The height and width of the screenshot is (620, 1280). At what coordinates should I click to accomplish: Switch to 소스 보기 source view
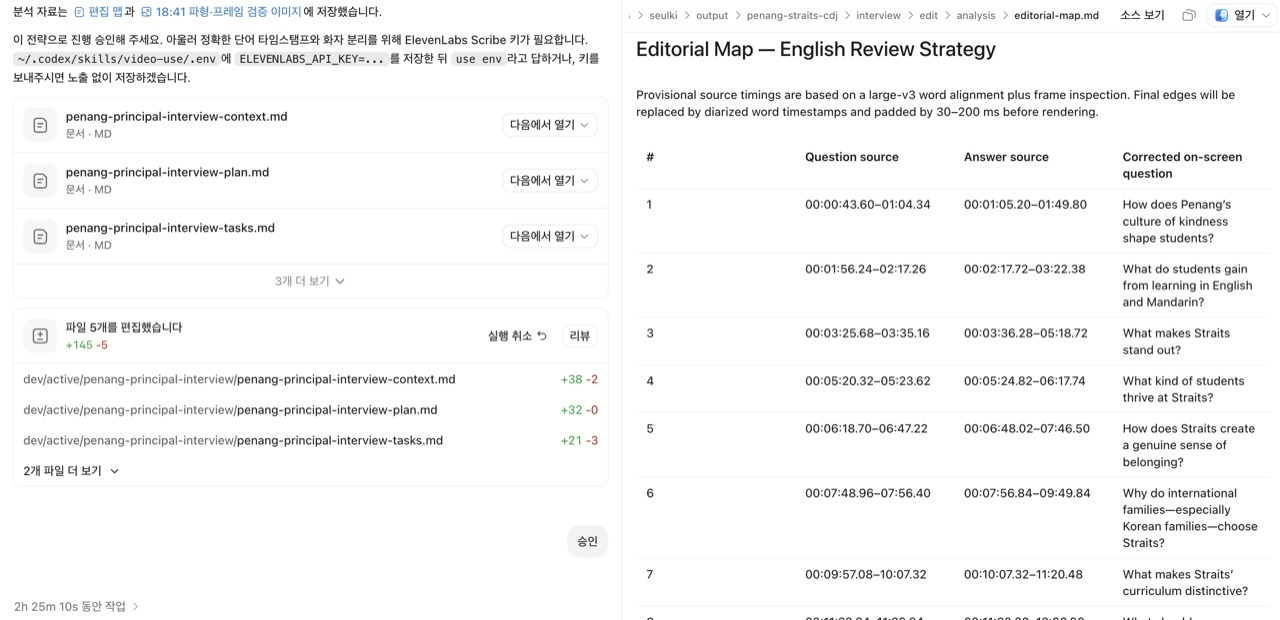[1142, 16]
